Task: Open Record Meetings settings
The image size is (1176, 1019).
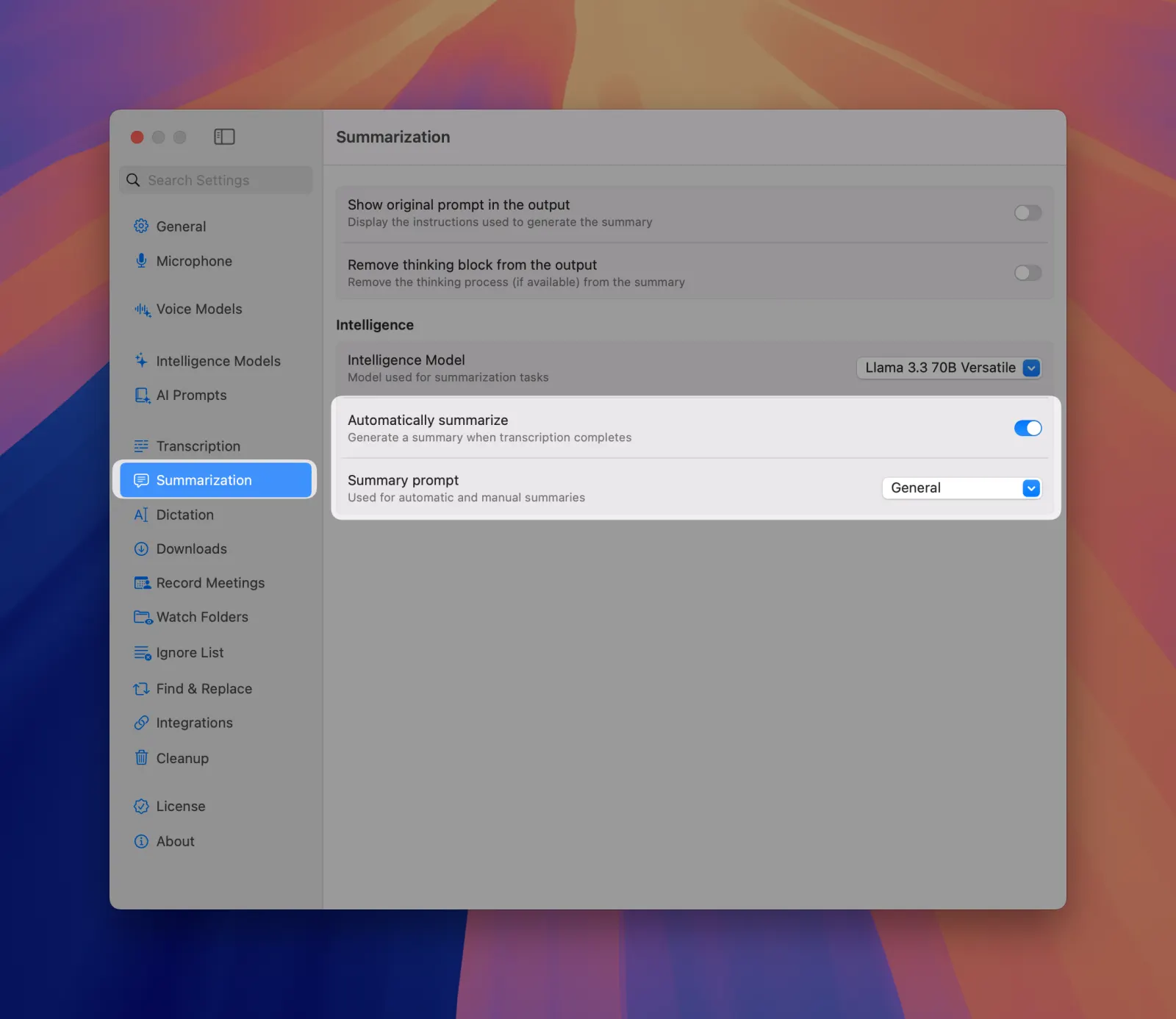Action: (216, 583)
